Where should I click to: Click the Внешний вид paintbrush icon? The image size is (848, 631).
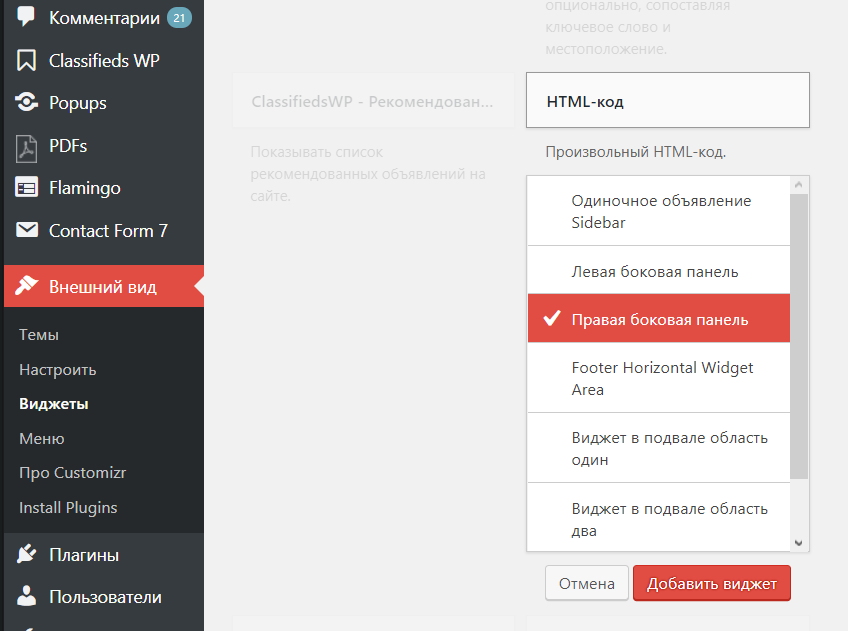pyautogui.click(x=26, y=285)
